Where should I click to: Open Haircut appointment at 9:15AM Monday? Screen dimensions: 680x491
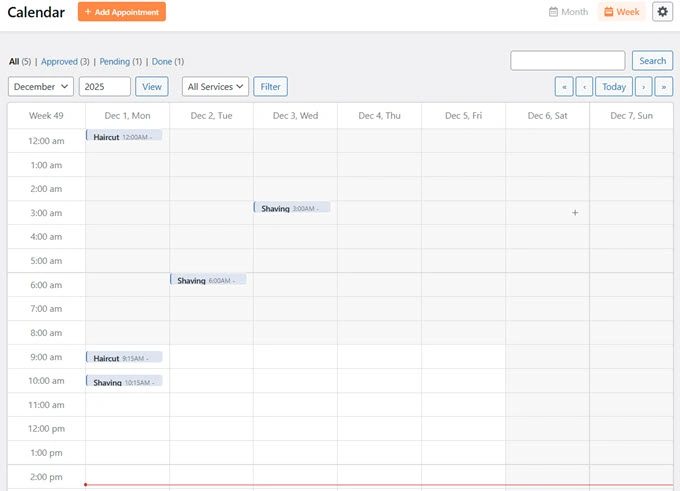(x=123, y=358)
